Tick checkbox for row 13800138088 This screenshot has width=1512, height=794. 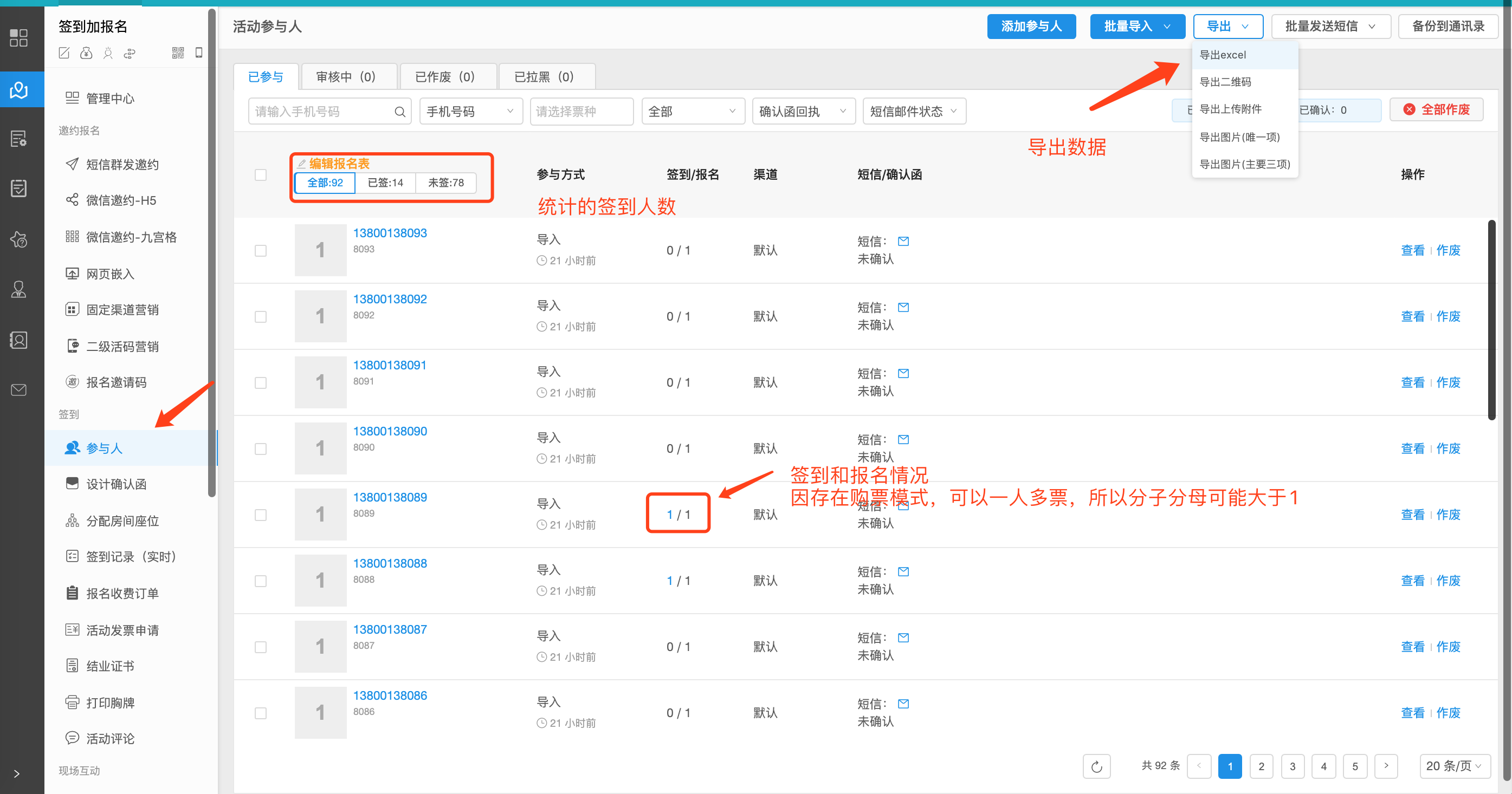click(261, 581)
